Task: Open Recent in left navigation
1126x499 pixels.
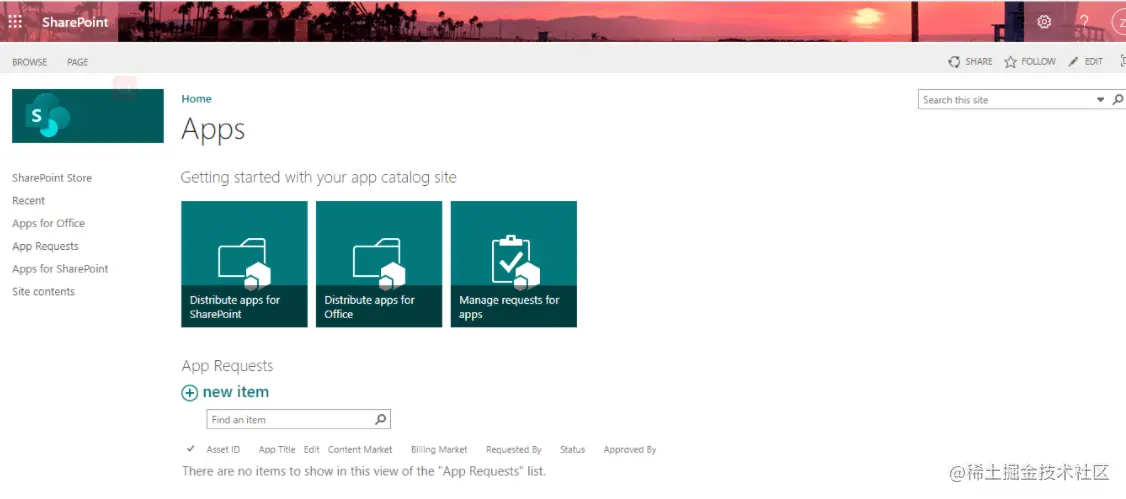Action: point(28,201)
